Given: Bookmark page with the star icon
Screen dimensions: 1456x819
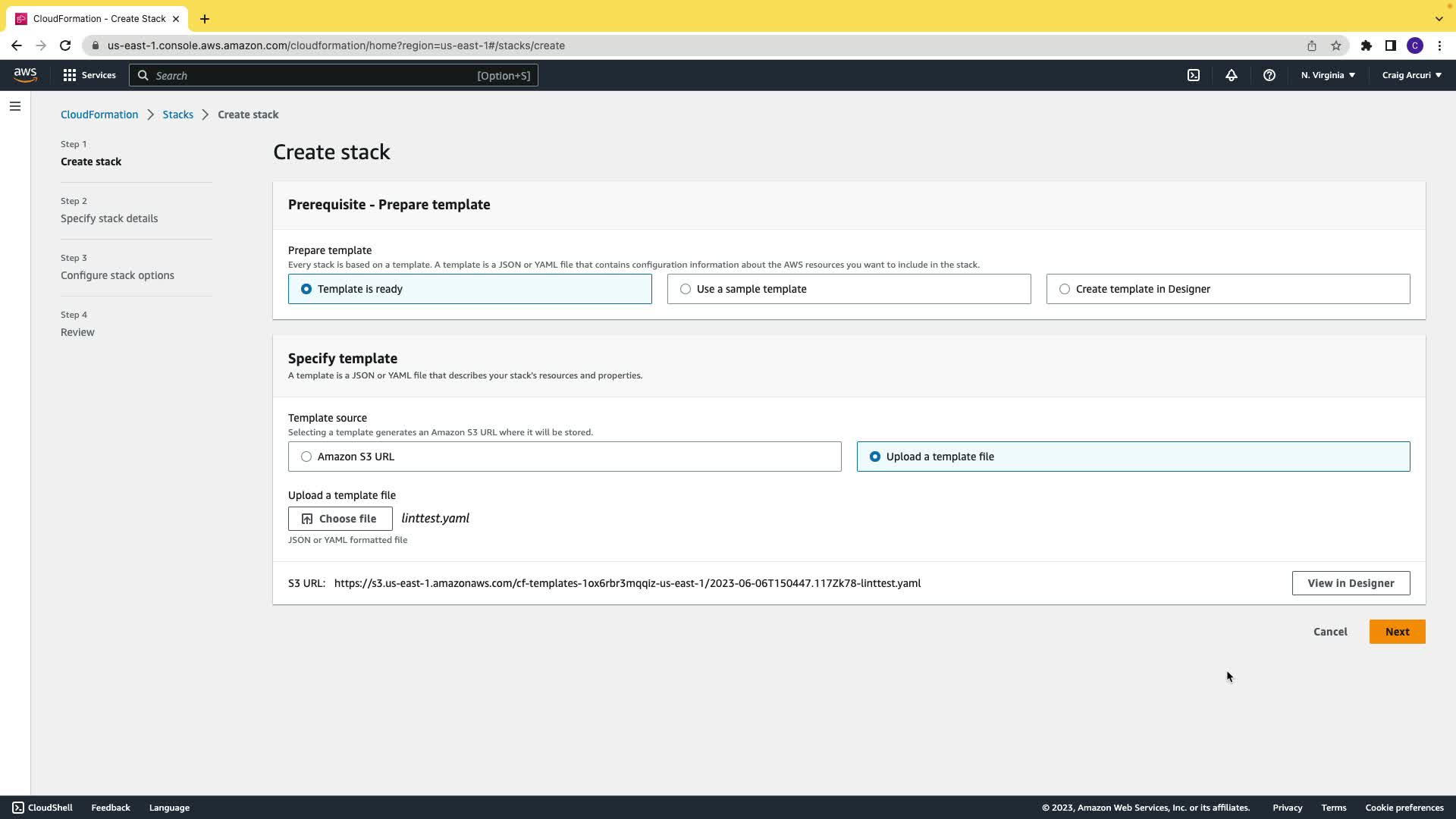Looking at the screenshot, I should click(1336, 45).
